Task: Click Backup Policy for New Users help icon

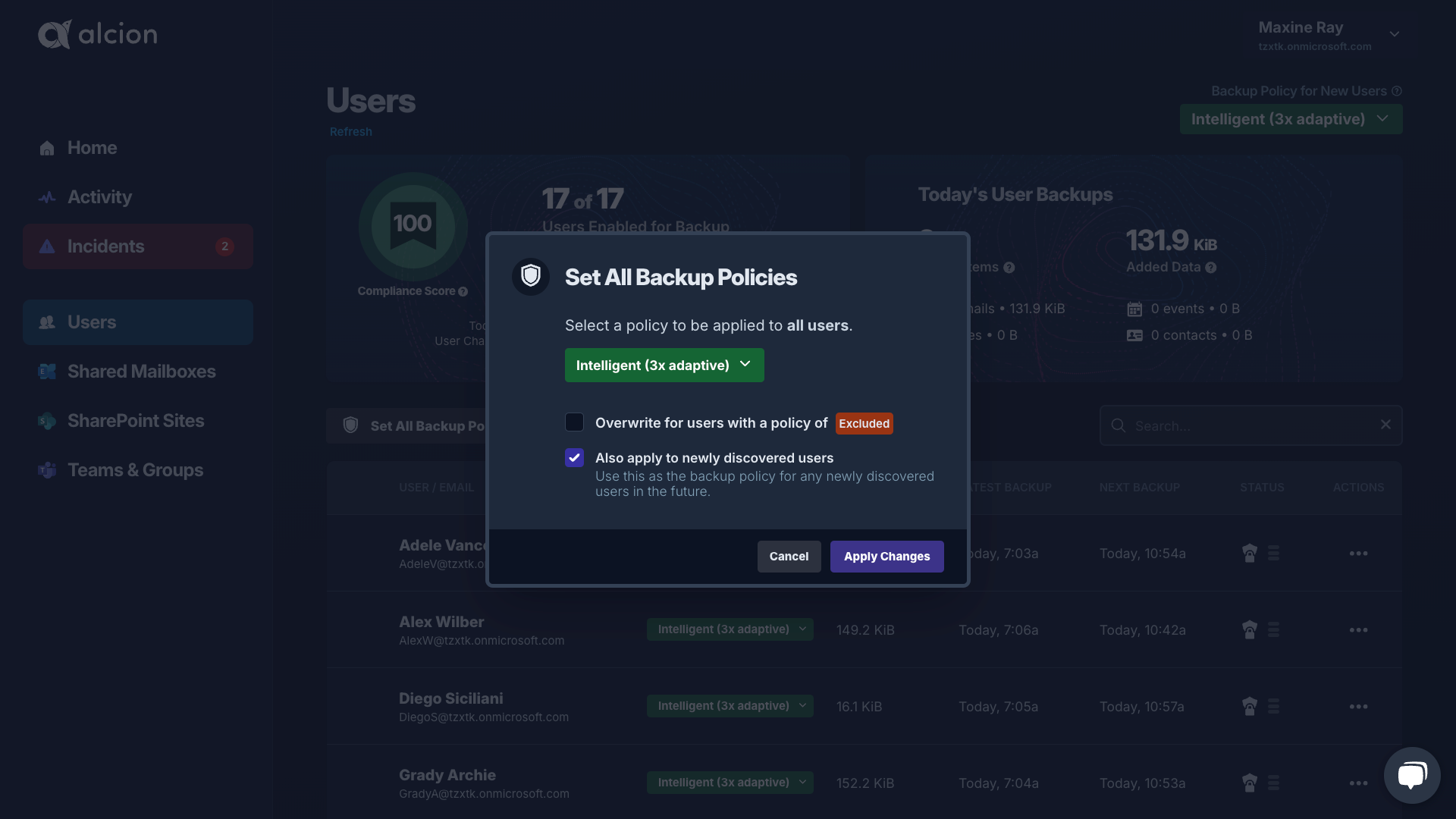Action: (1397, 91)
